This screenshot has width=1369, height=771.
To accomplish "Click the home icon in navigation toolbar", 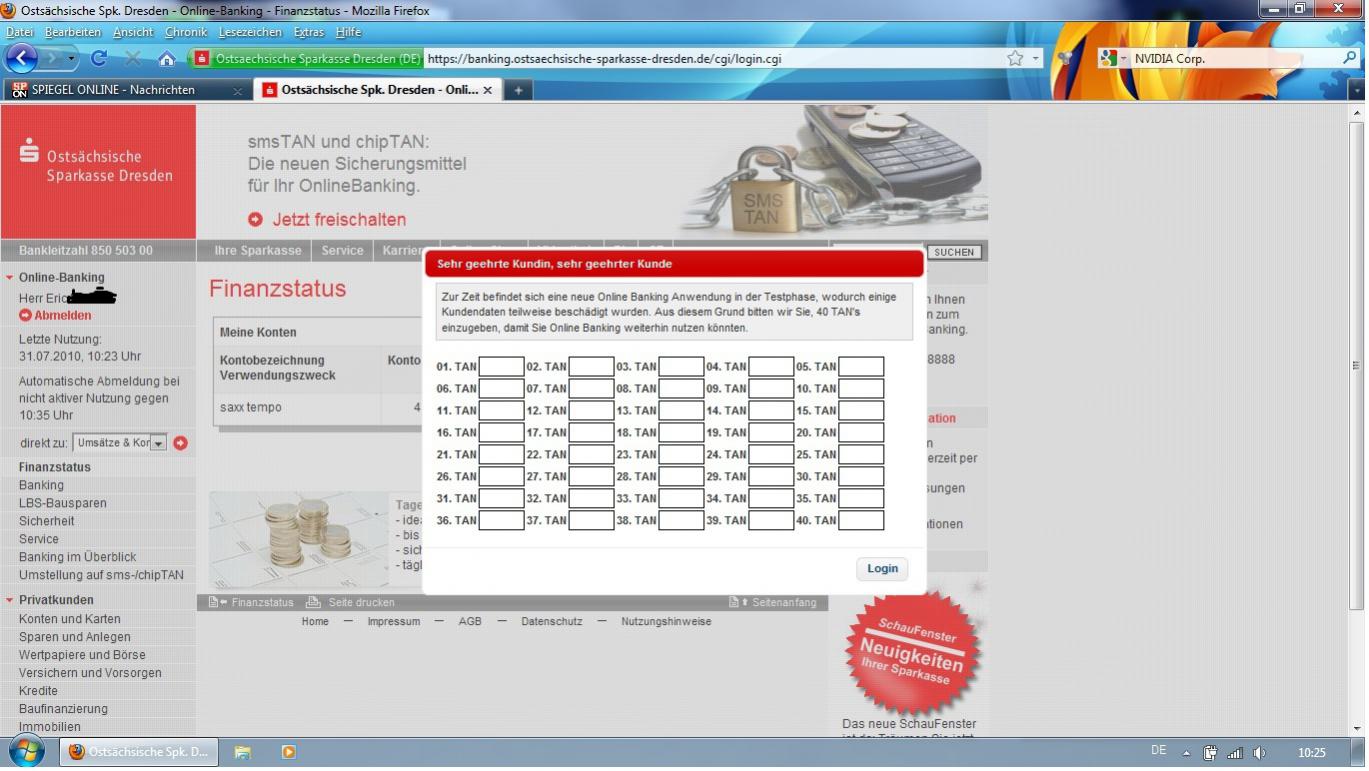I will click(x=167, y=58).
